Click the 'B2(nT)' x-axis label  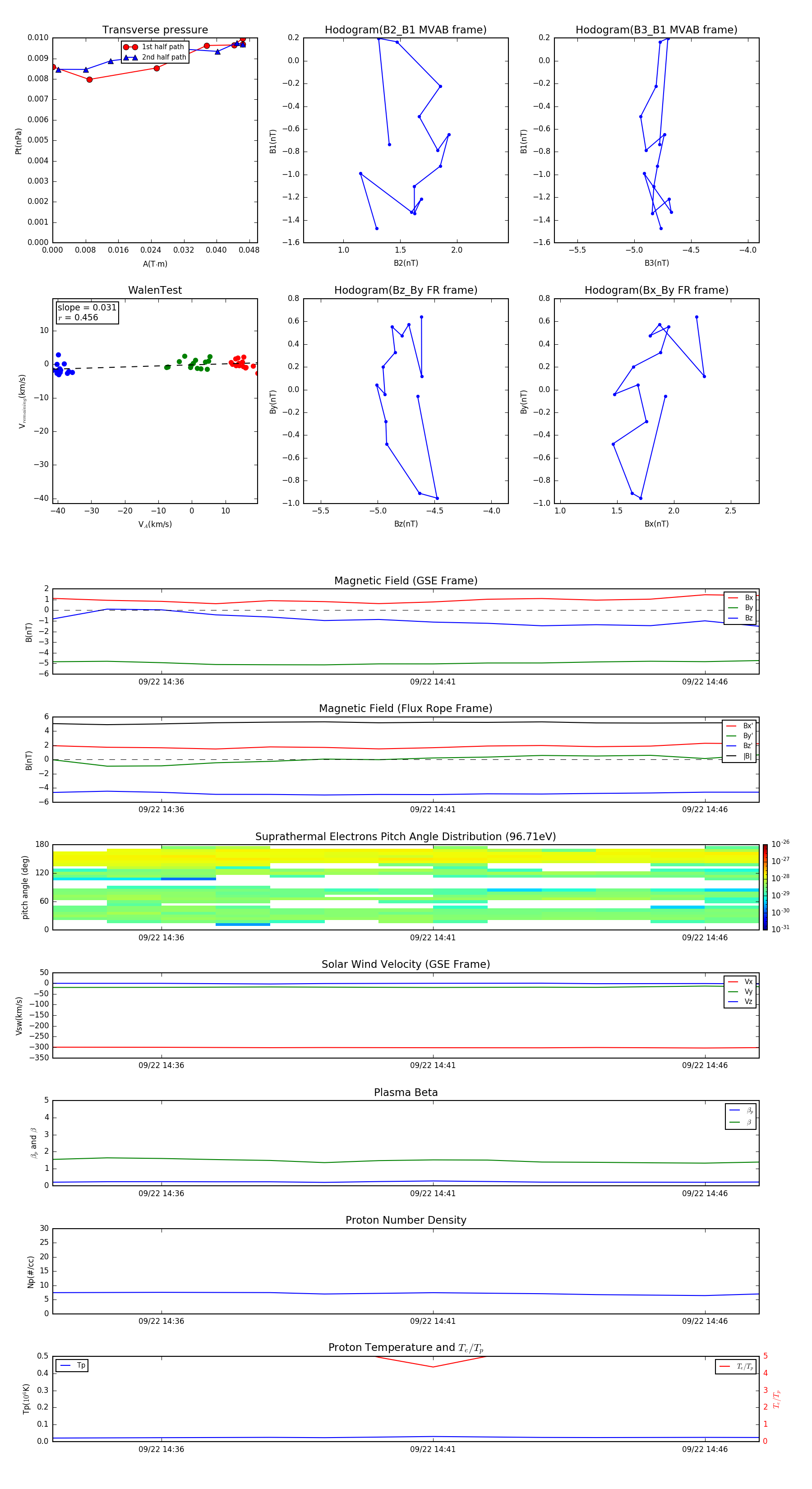(x=406, y=263)
